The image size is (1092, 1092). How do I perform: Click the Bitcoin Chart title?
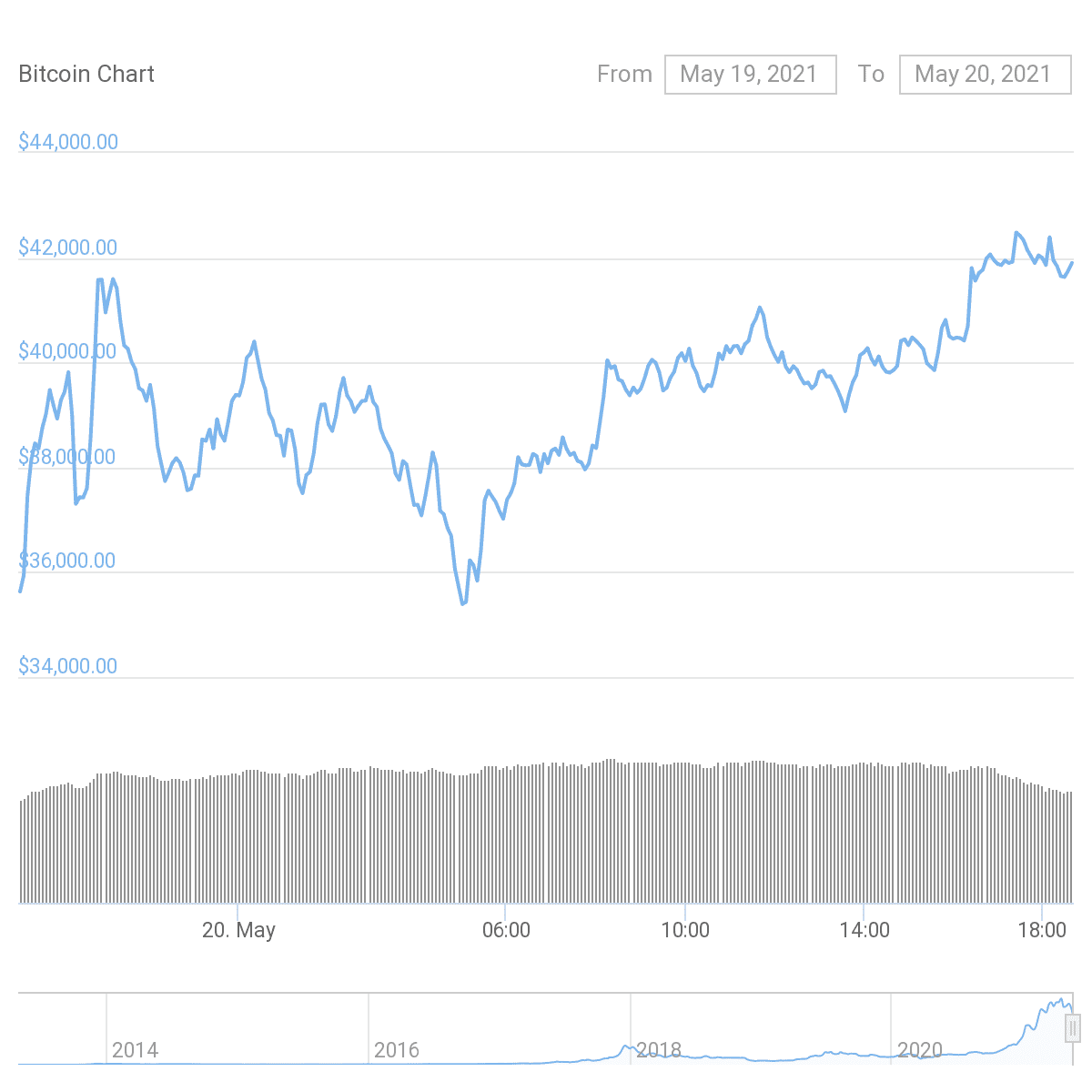[x=86, y=75]
